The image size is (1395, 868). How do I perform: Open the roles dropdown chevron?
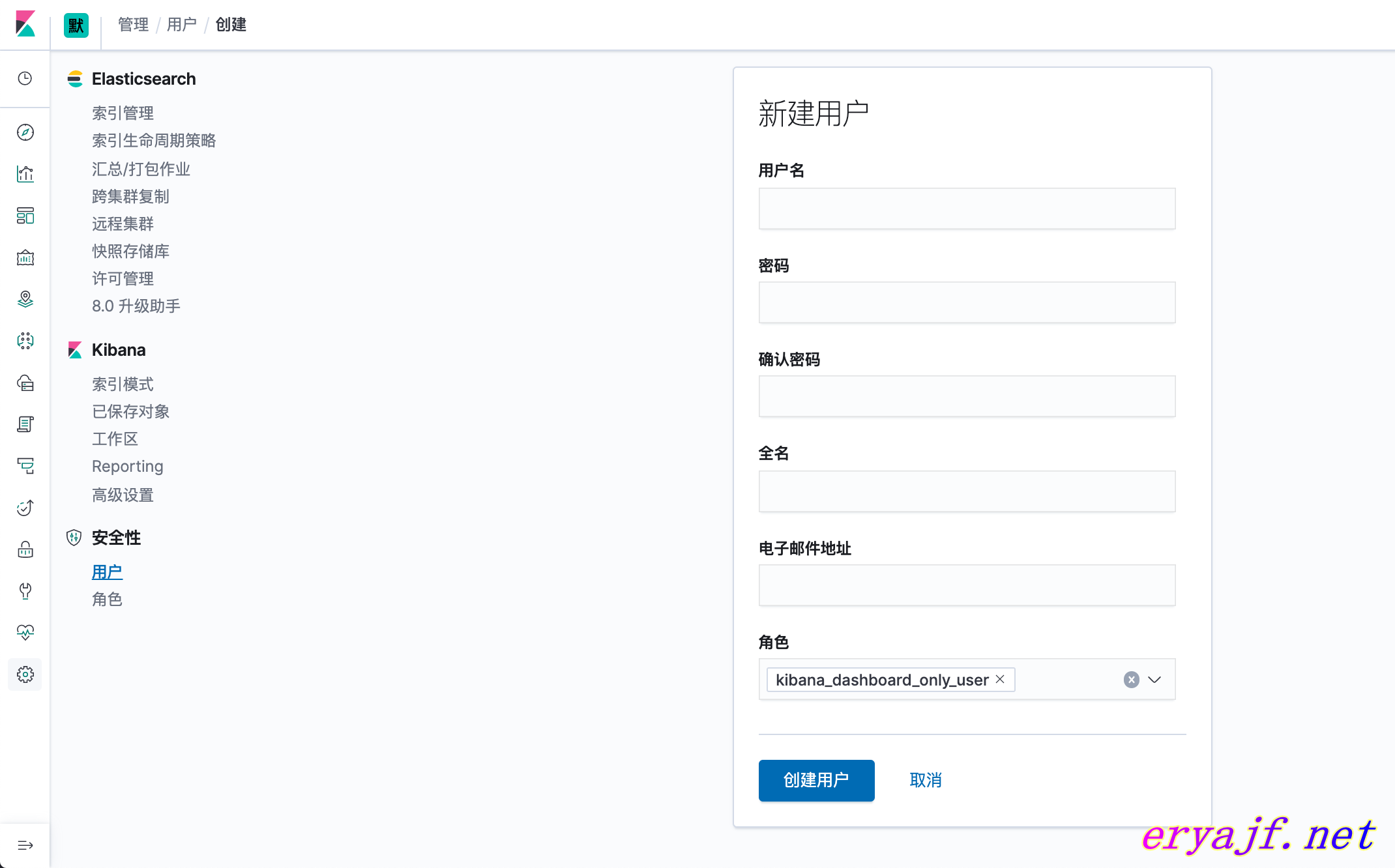(1154, 680)
